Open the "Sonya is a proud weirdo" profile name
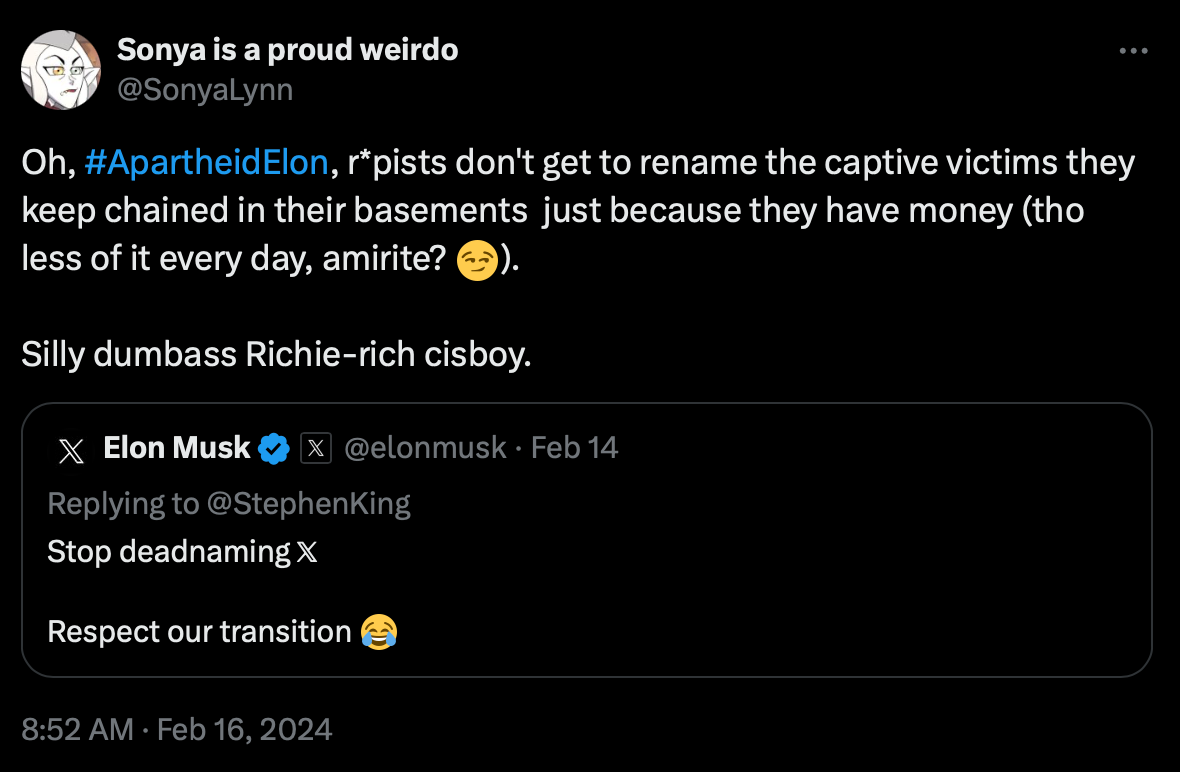The width and height of the screenshot is (1180, 772). point(288,49)
